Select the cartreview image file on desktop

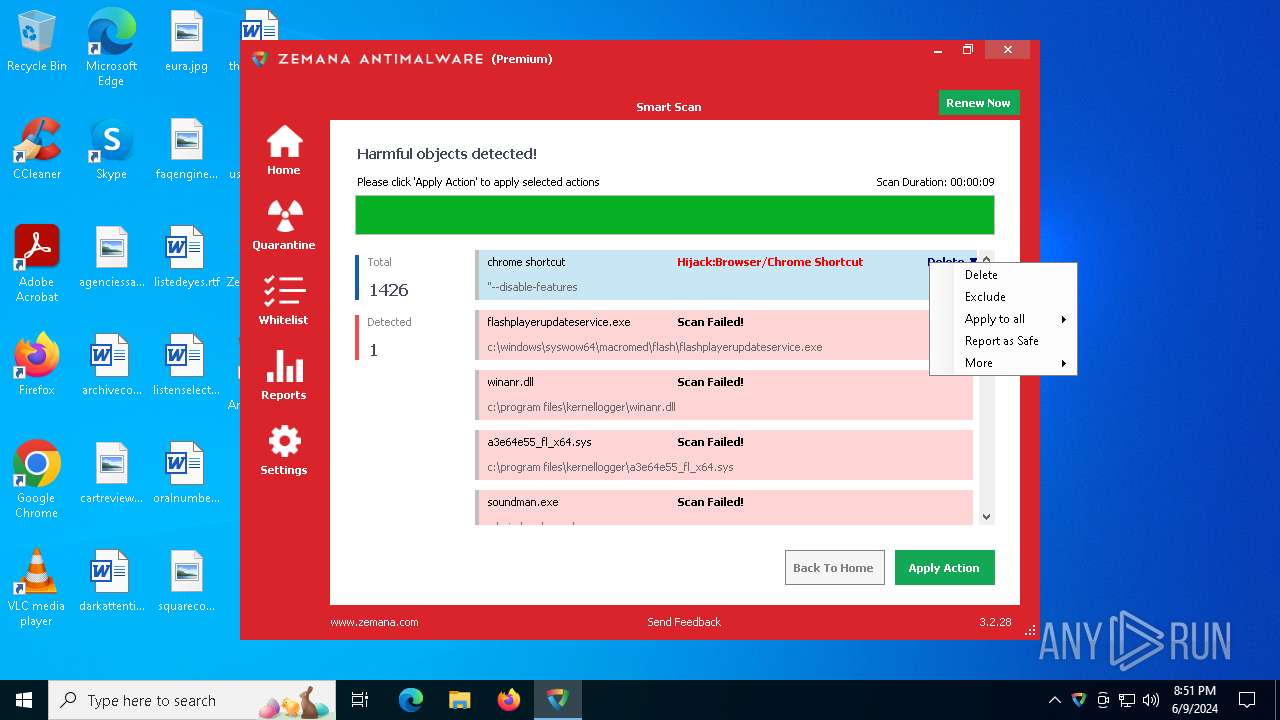pyautogui.click(x=111, y=473)
